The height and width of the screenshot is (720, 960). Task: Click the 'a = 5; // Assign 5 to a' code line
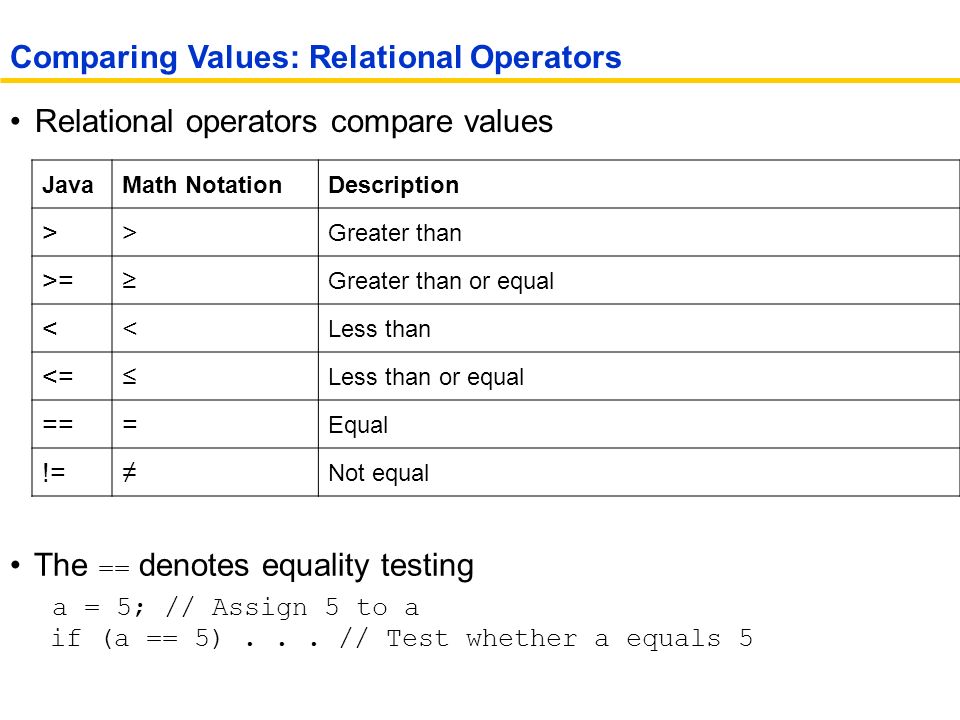tap(236, 607)
